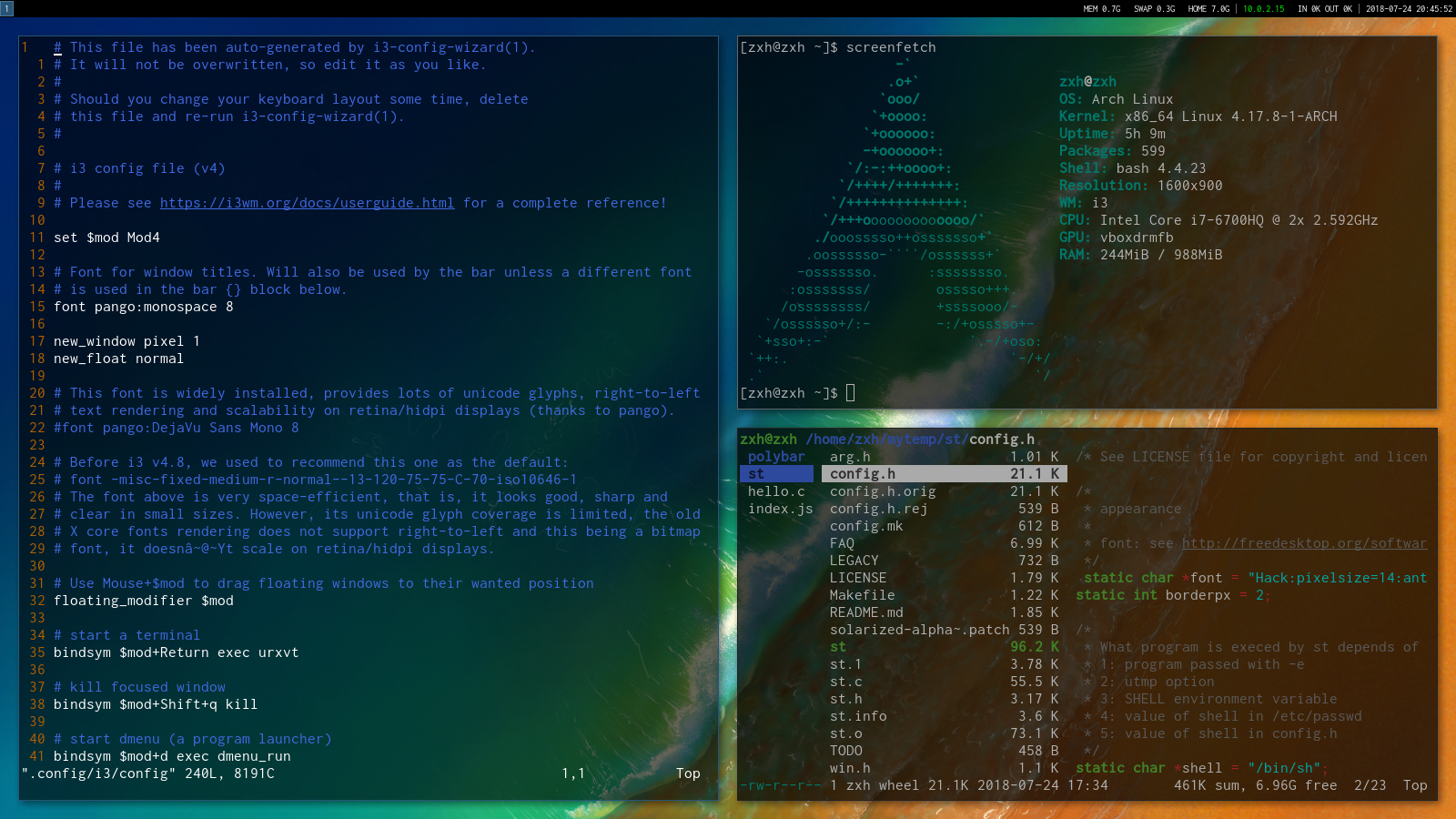This screenshot has width=1456, height=819.
Task: Select config.h.rej in ranger file list
Action: 945,509
